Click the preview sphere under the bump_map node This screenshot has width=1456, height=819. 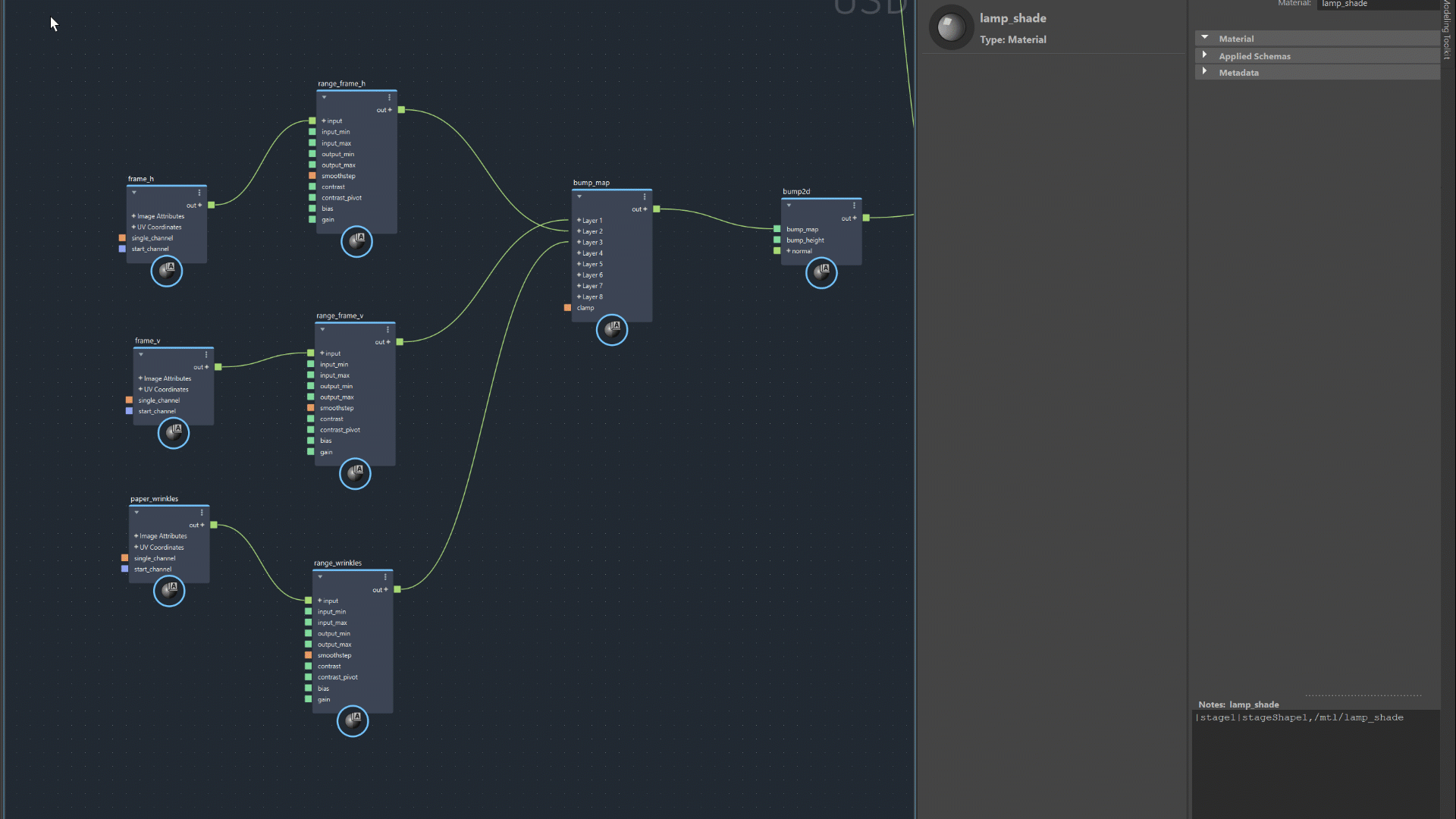click(611, 330)
